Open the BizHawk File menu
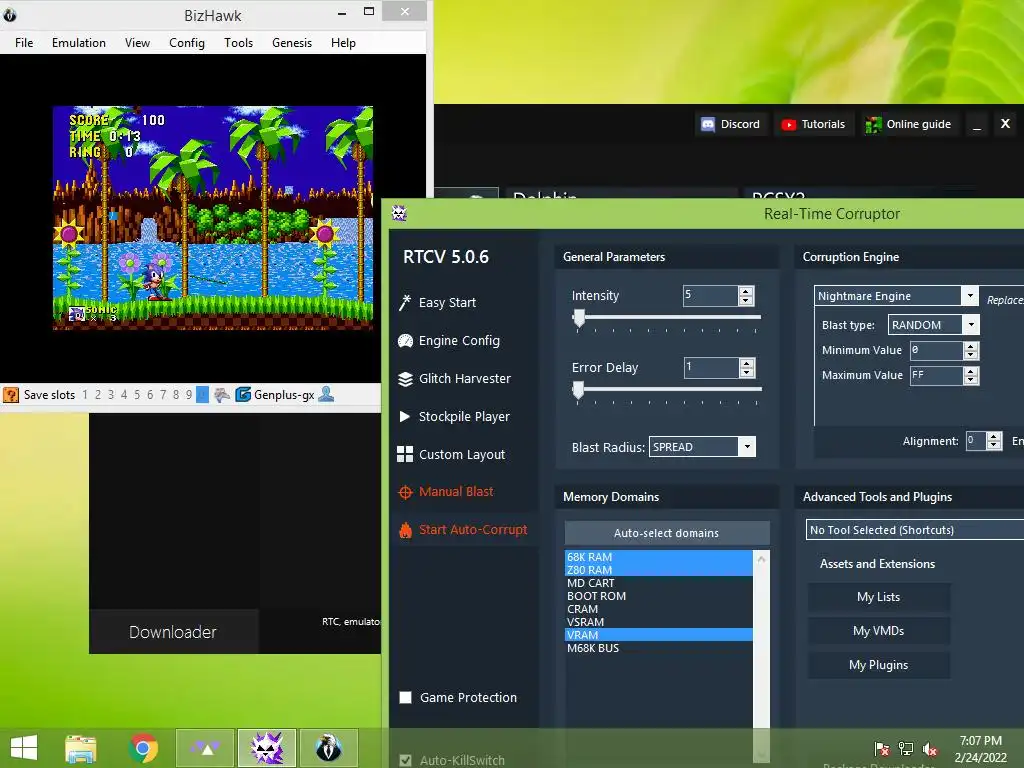The image size is (1024, 768). point(24,42)
